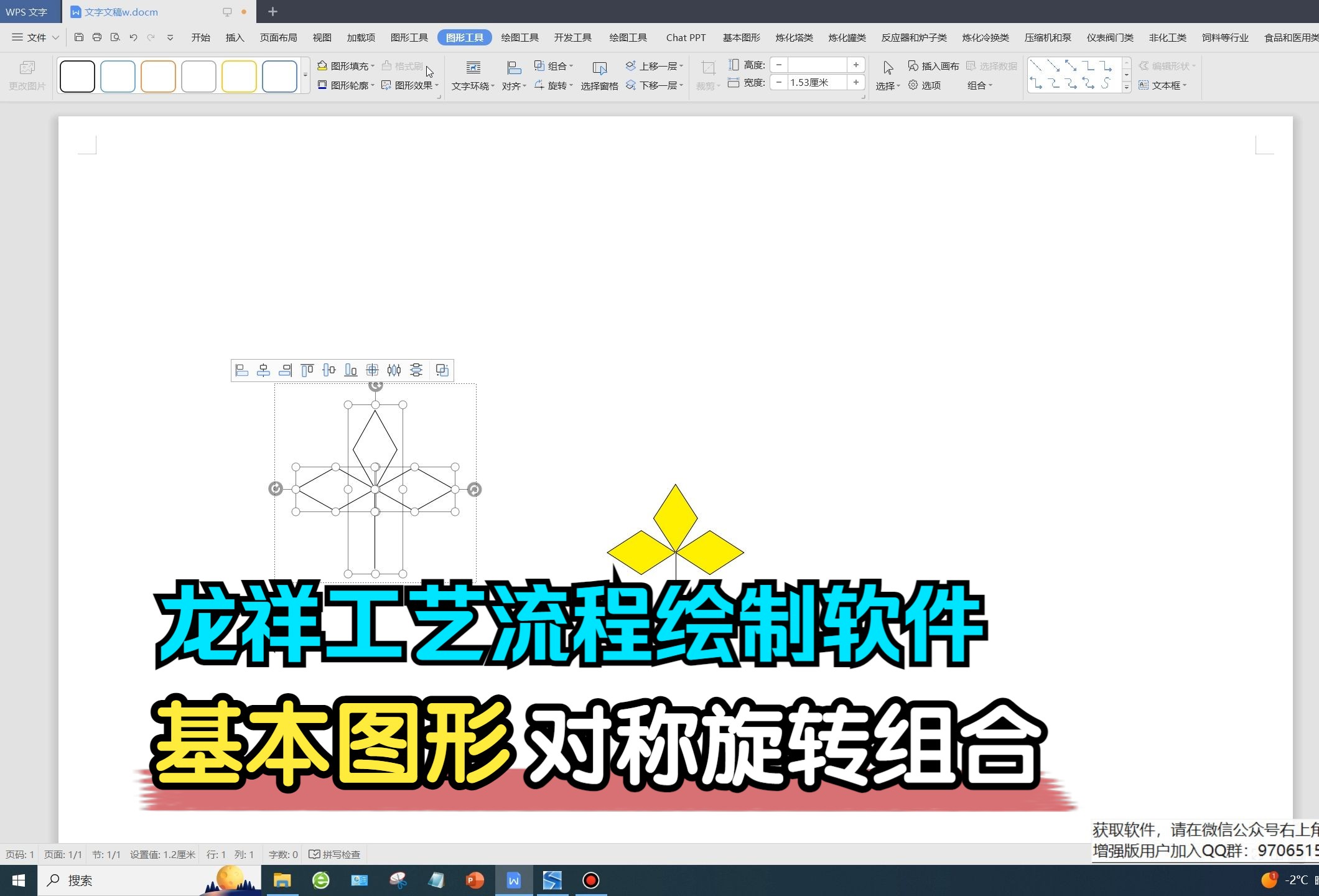Open the Rotate dropdown
Viewport: 1319px width, 896px height.
pos(554,85)
